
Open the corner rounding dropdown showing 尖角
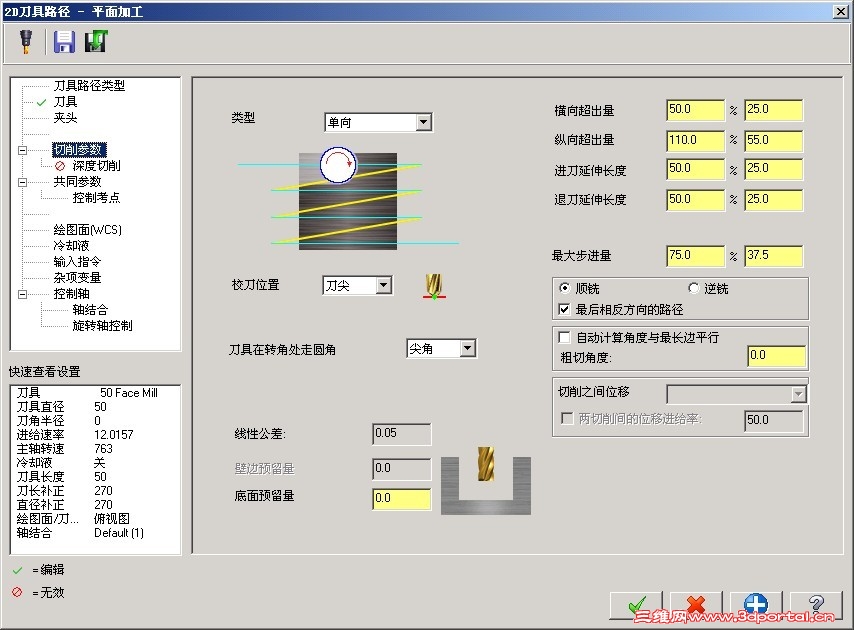pyautogui.click(x=468, y=348)
